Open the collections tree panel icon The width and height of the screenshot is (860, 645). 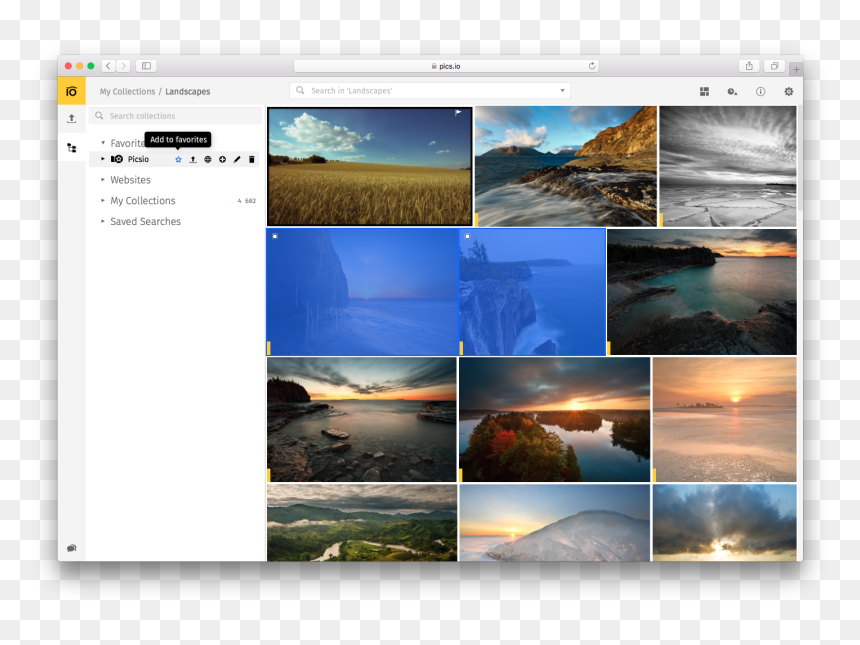coord(71,148)
